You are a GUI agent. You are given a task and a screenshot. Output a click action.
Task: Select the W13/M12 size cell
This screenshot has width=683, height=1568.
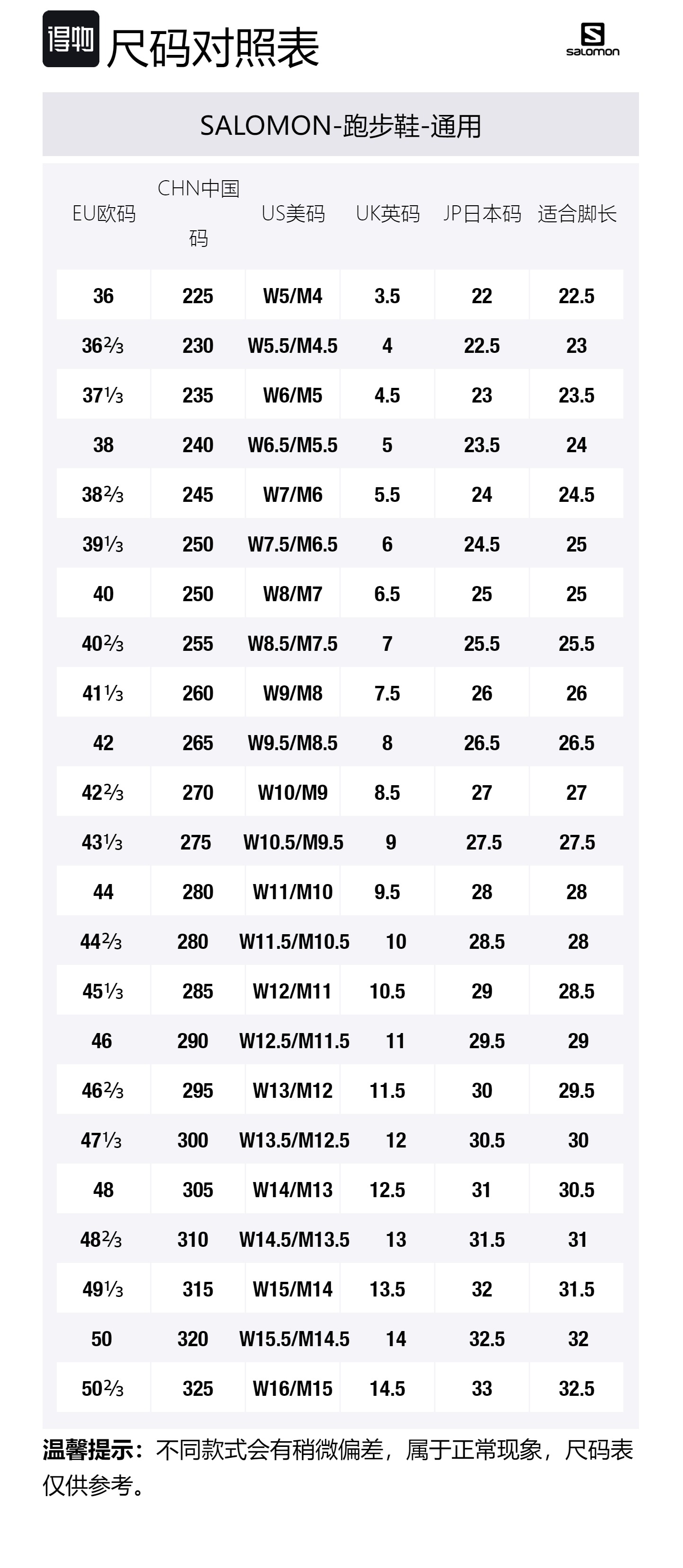[x=293, y=1090]
